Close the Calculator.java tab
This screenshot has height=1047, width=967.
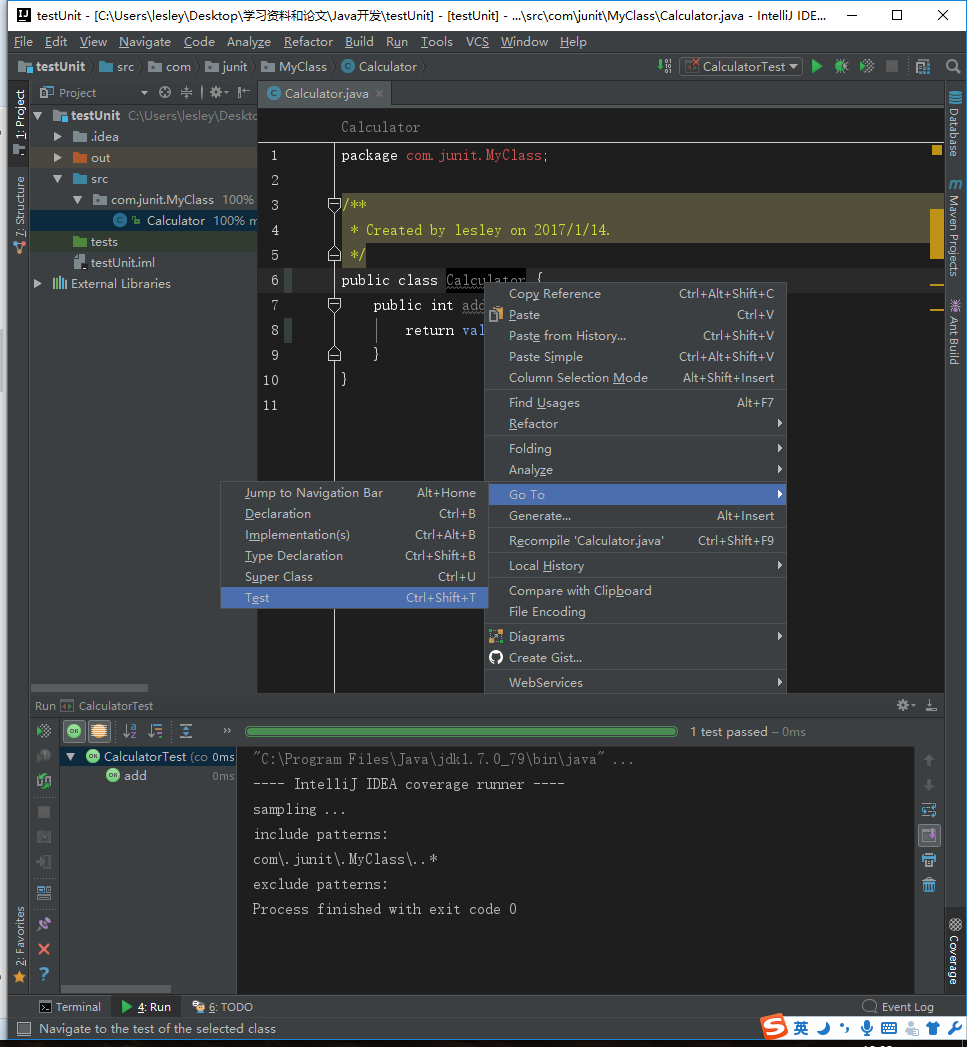tap(379, 93)
